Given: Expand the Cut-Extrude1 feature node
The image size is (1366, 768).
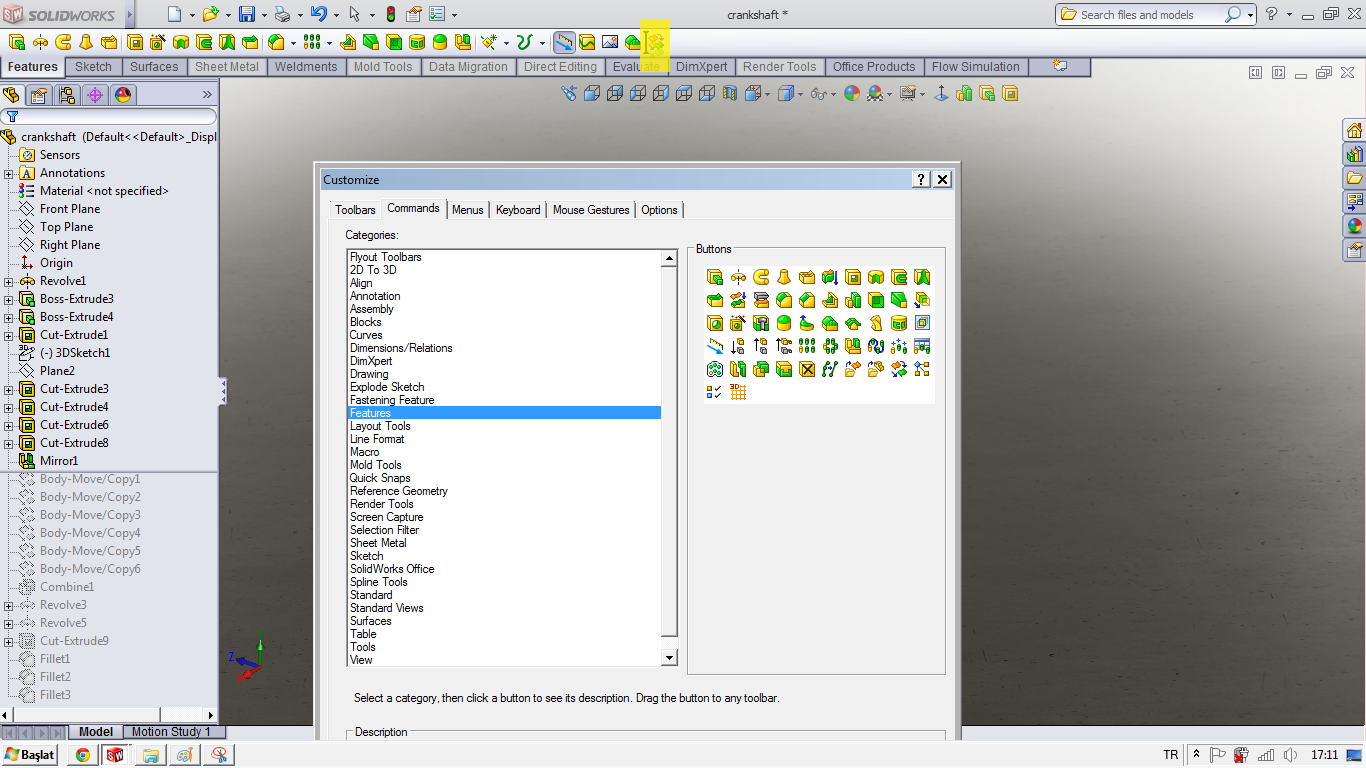Looking at the screenshot, I should point(9,335).
